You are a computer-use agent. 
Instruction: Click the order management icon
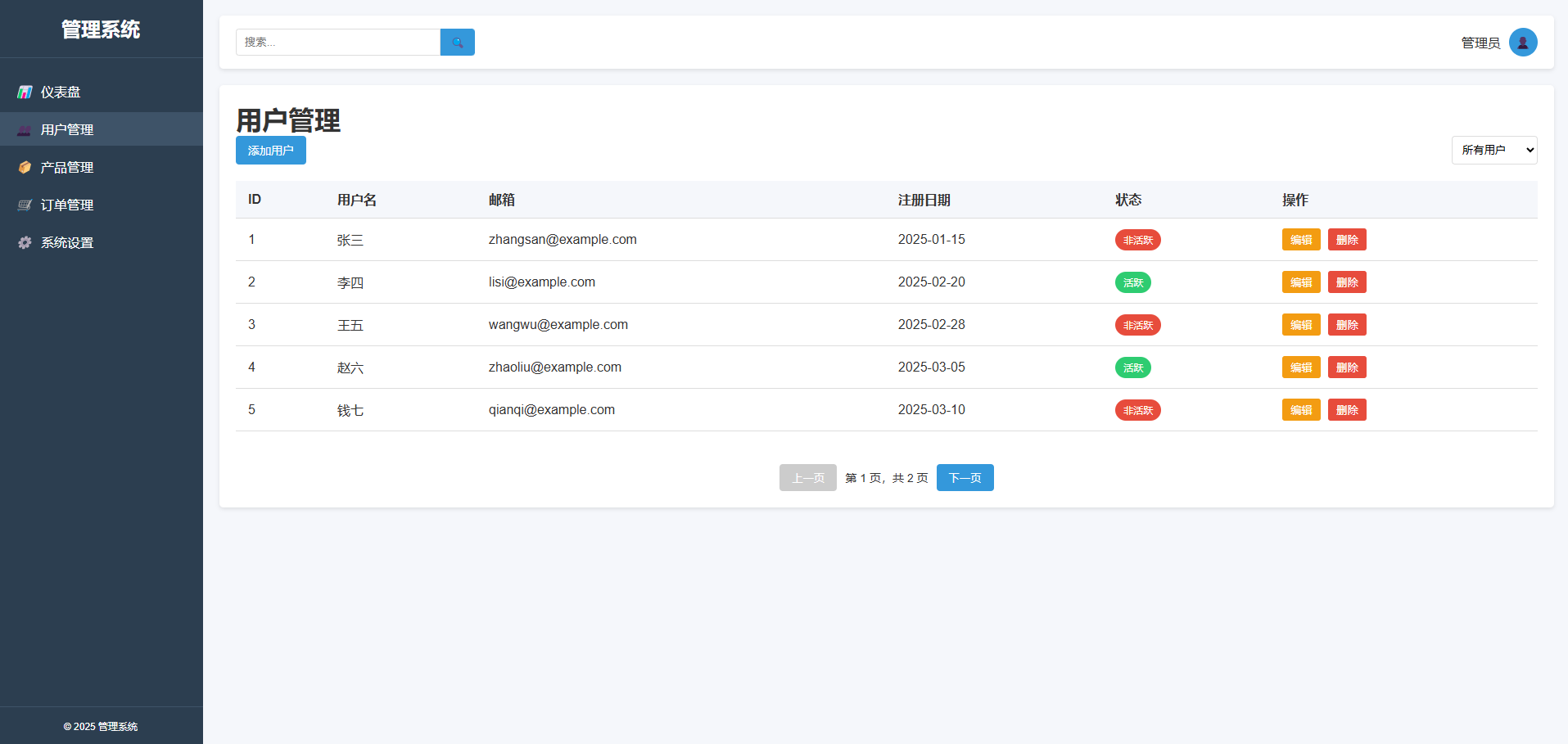coord(25,205)
